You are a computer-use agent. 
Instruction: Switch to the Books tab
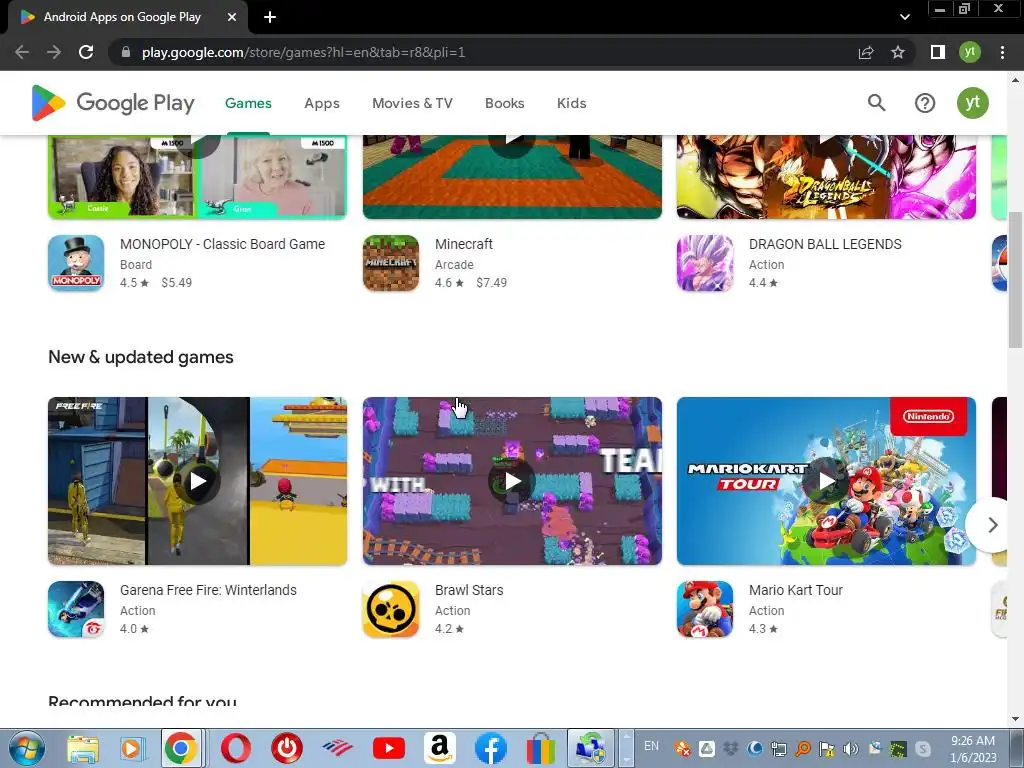pyautogui.click(x=504, y=103)
